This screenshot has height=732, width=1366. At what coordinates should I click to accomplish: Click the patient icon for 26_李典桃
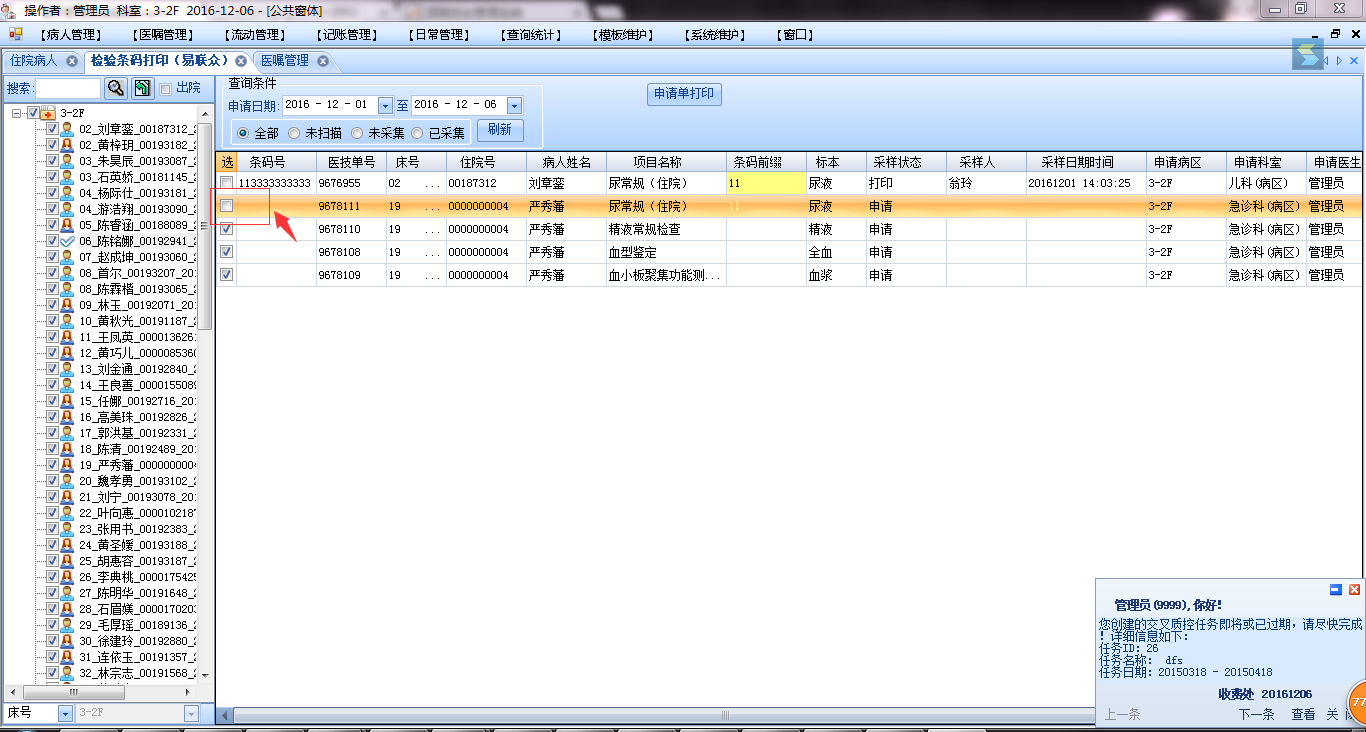click(x=67, y=577)
